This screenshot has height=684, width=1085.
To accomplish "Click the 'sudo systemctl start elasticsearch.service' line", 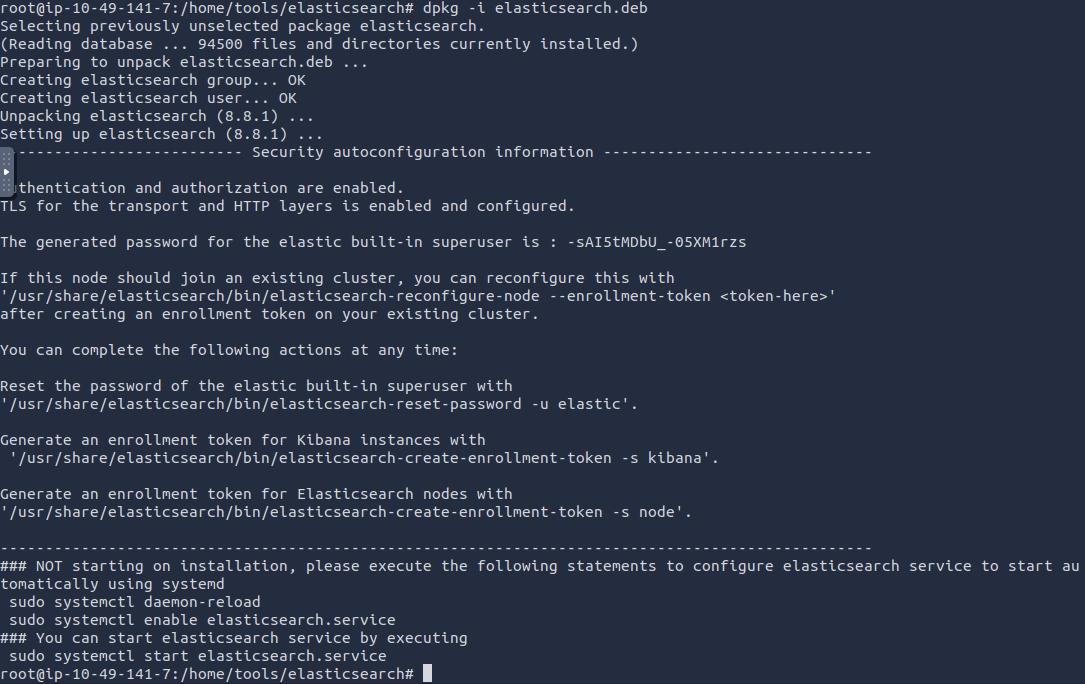I will click(197, 656).
